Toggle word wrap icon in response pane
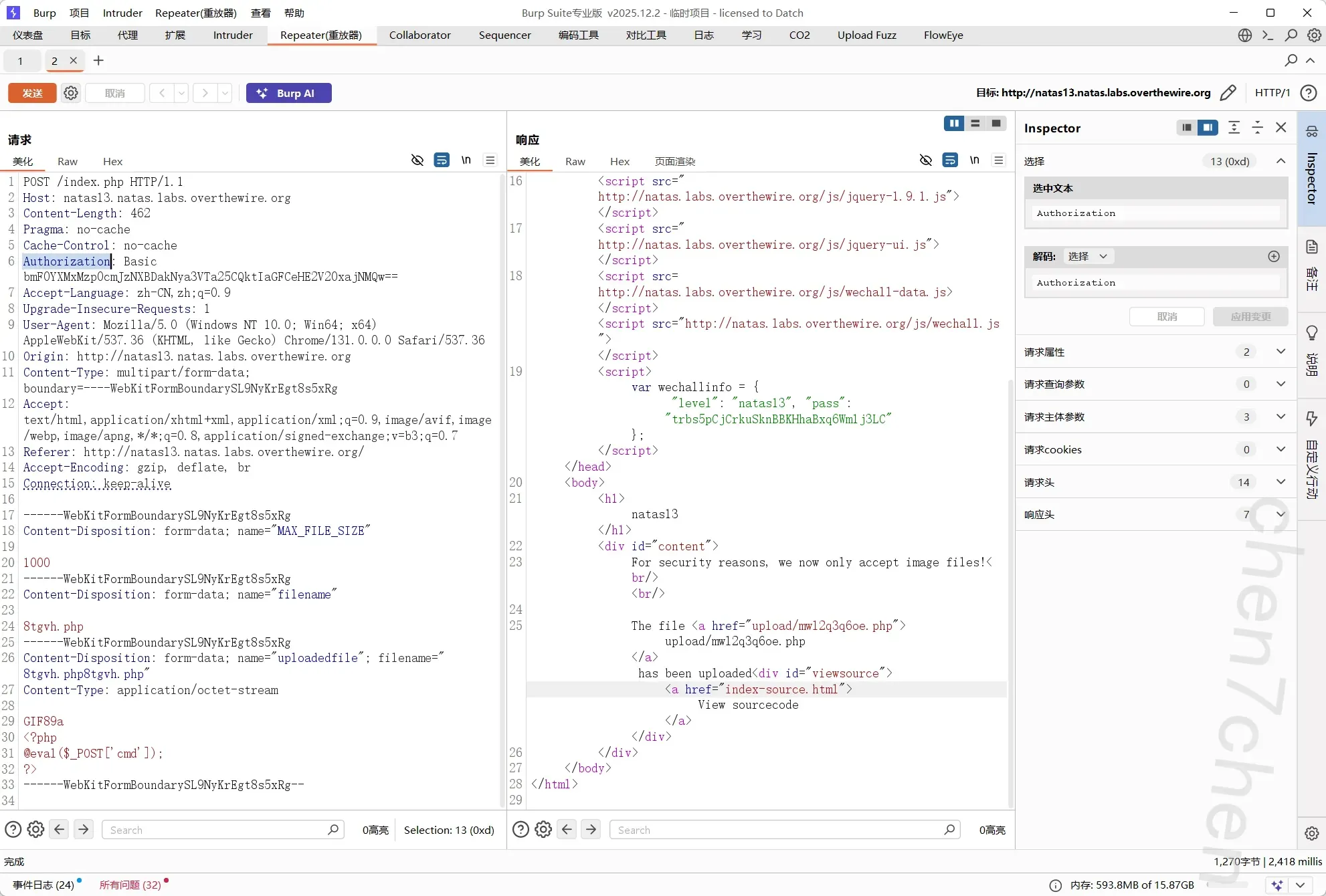 [x=950, y=160]
